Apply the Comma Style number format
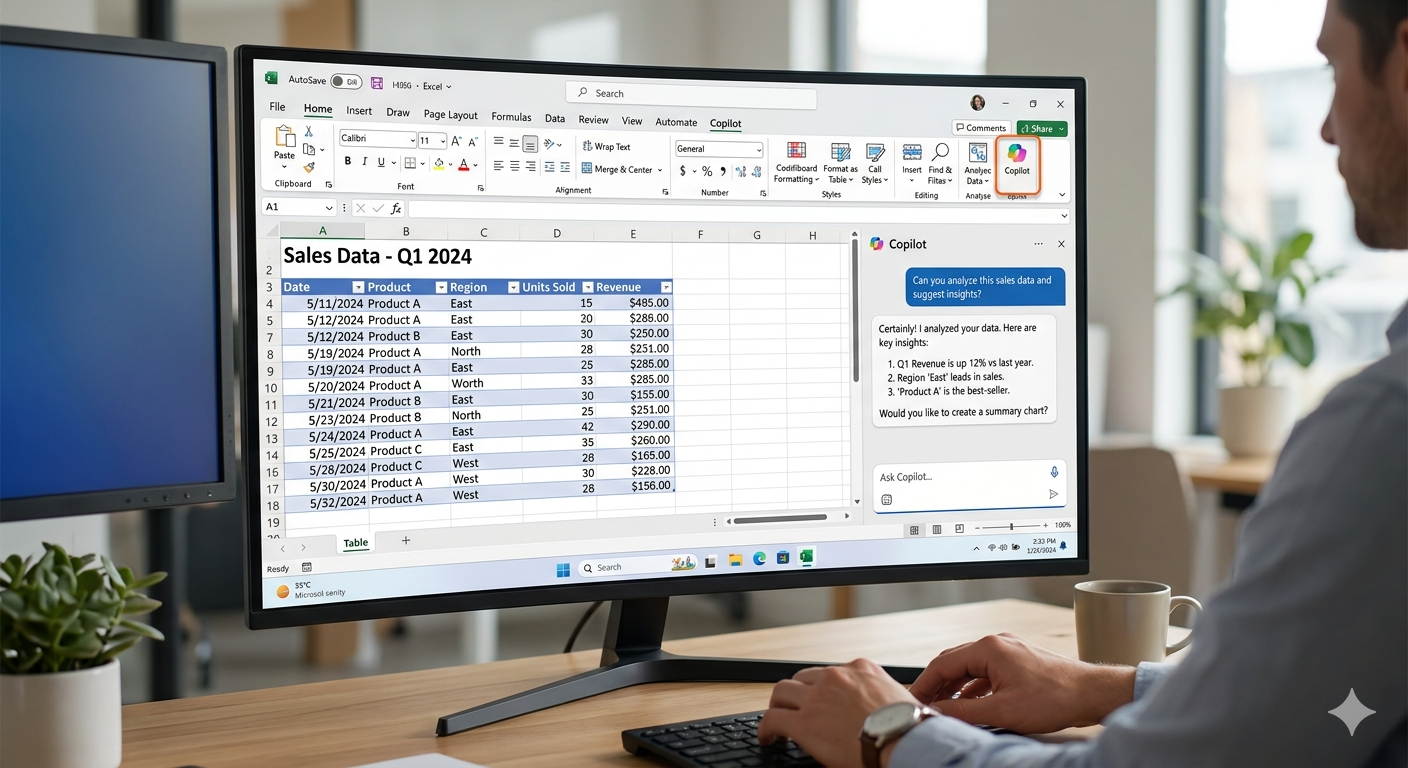This screenshot has height=768, width=1408. pyautogui.click(x=723, y=172)
